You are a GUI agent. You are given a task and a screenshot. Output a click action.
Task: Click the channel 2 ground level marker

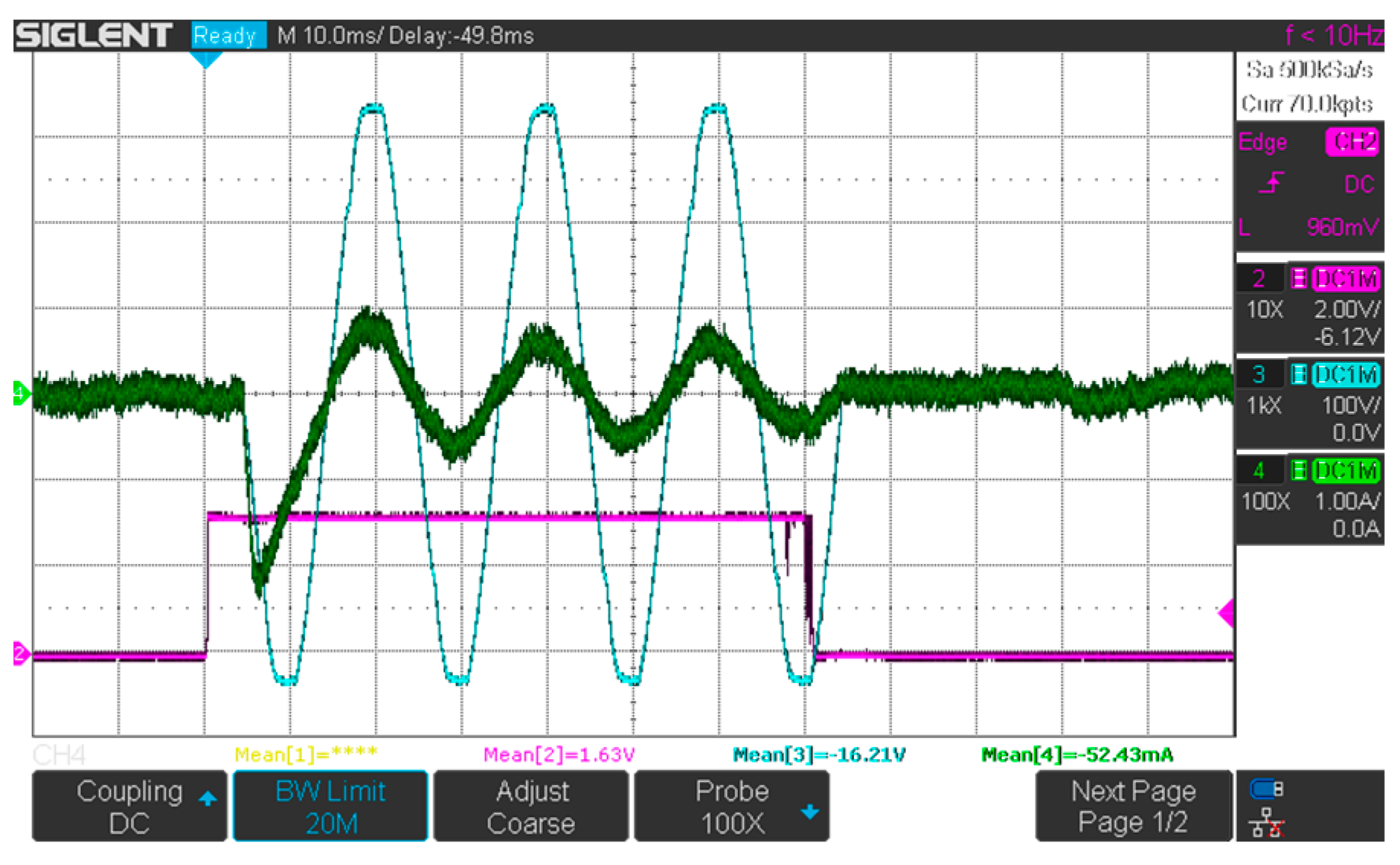click(21, 654)
